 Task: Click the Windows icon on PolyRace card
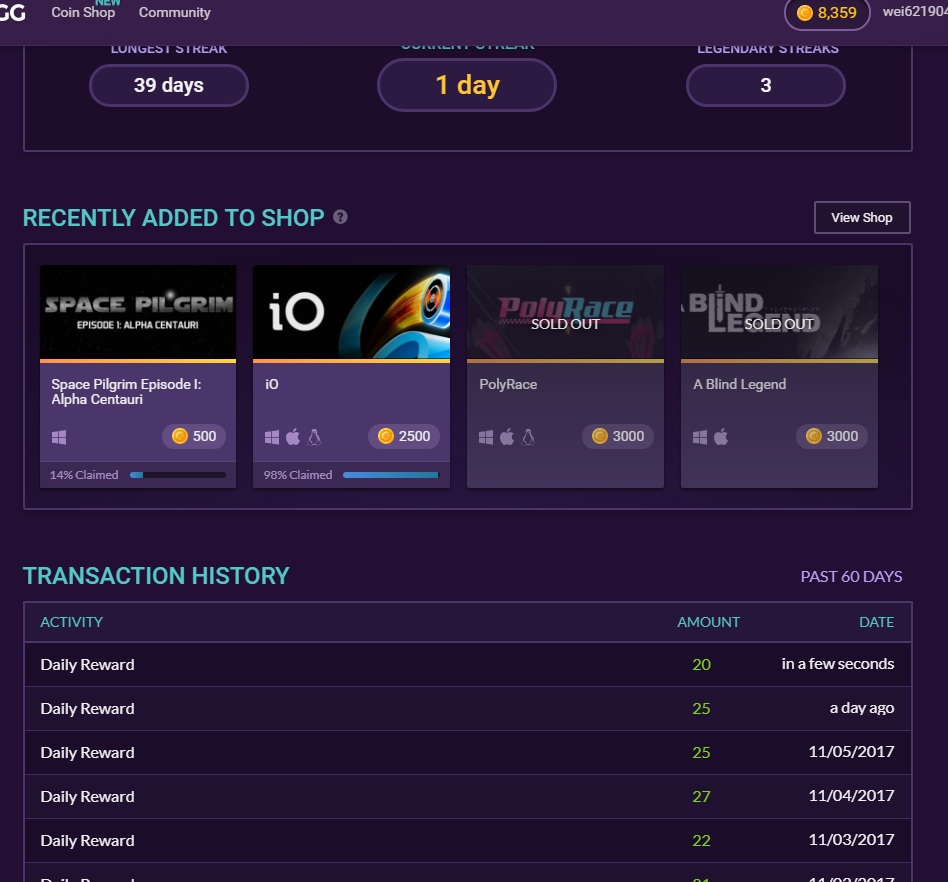click(486, 437)
